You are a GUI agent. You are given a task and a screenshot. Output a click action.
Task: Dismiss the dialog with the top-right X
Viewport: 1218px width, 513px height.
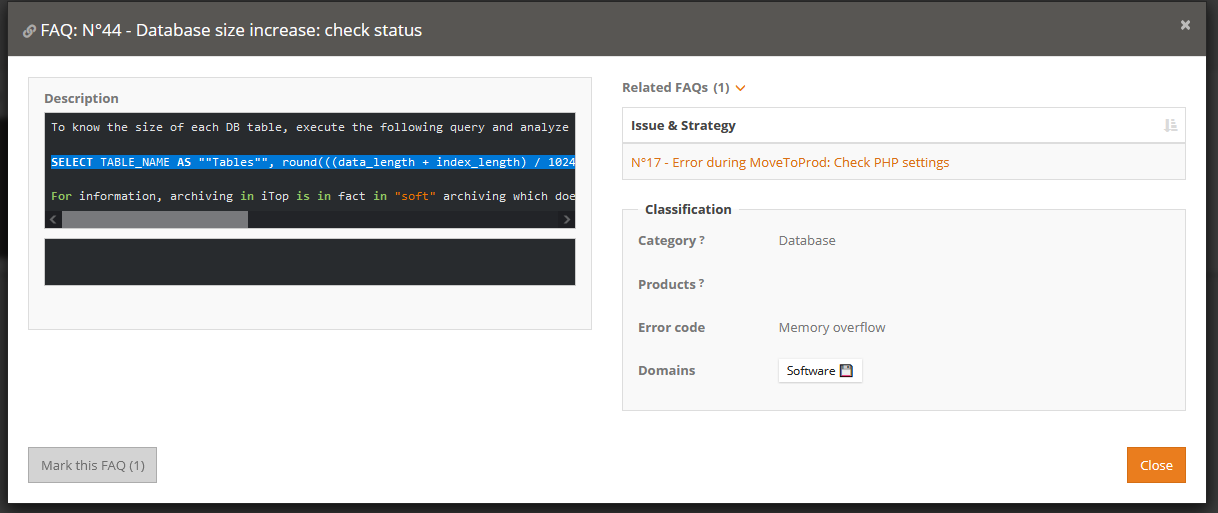1185,25
